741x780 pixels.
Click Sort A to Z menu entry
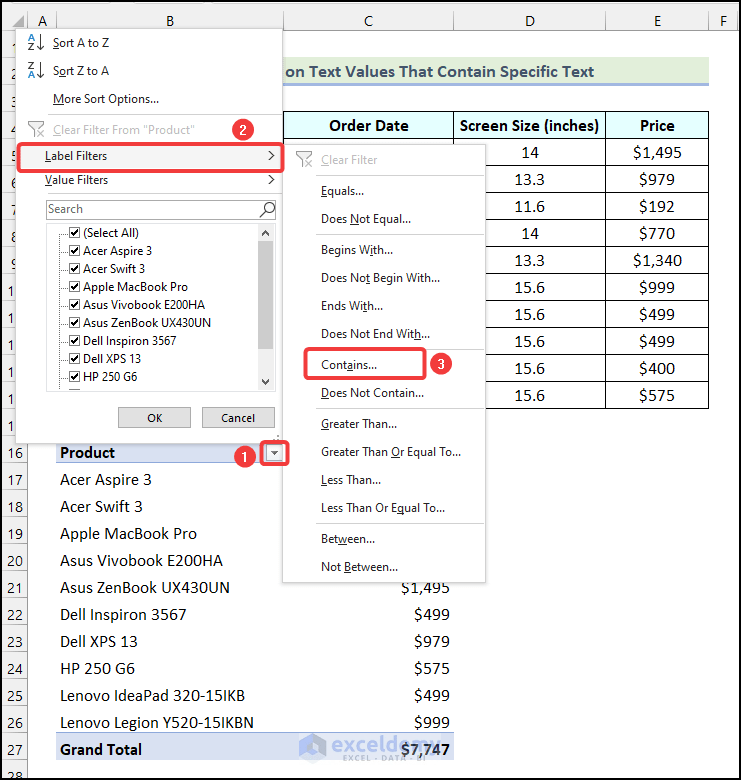pos(81,43)
